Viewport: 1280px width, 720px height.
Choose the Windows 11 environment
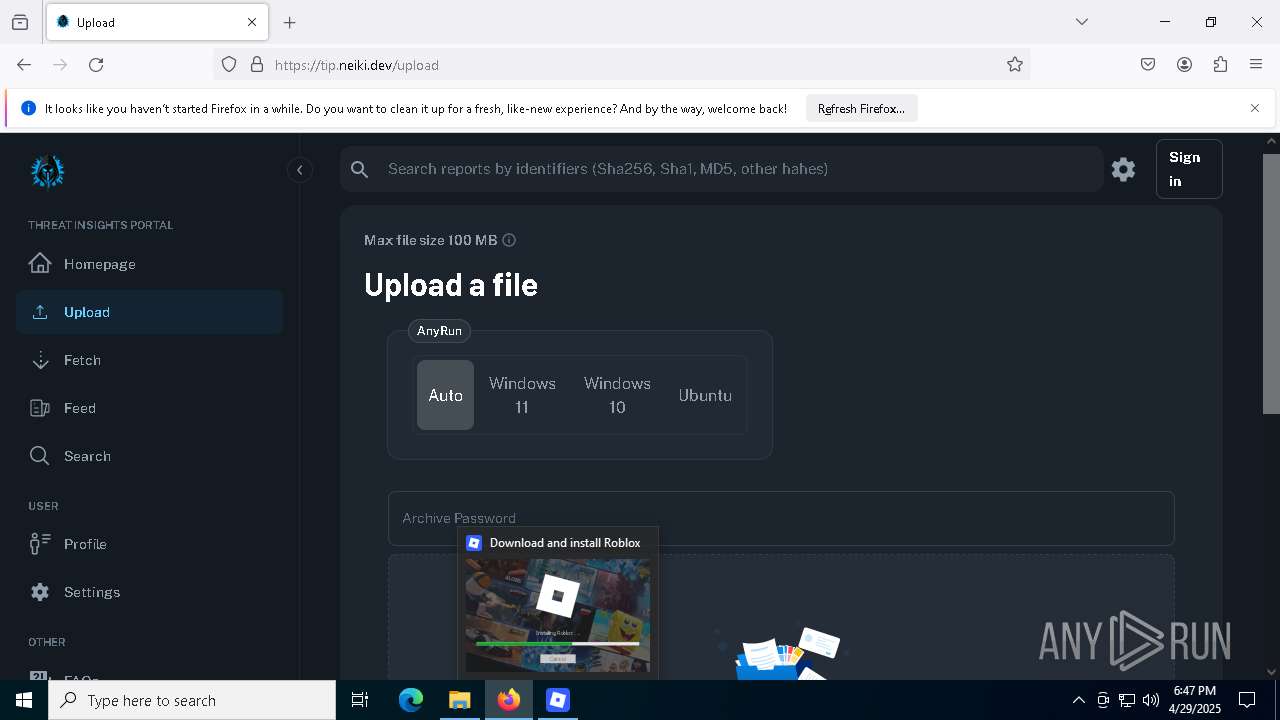point(522,395)
